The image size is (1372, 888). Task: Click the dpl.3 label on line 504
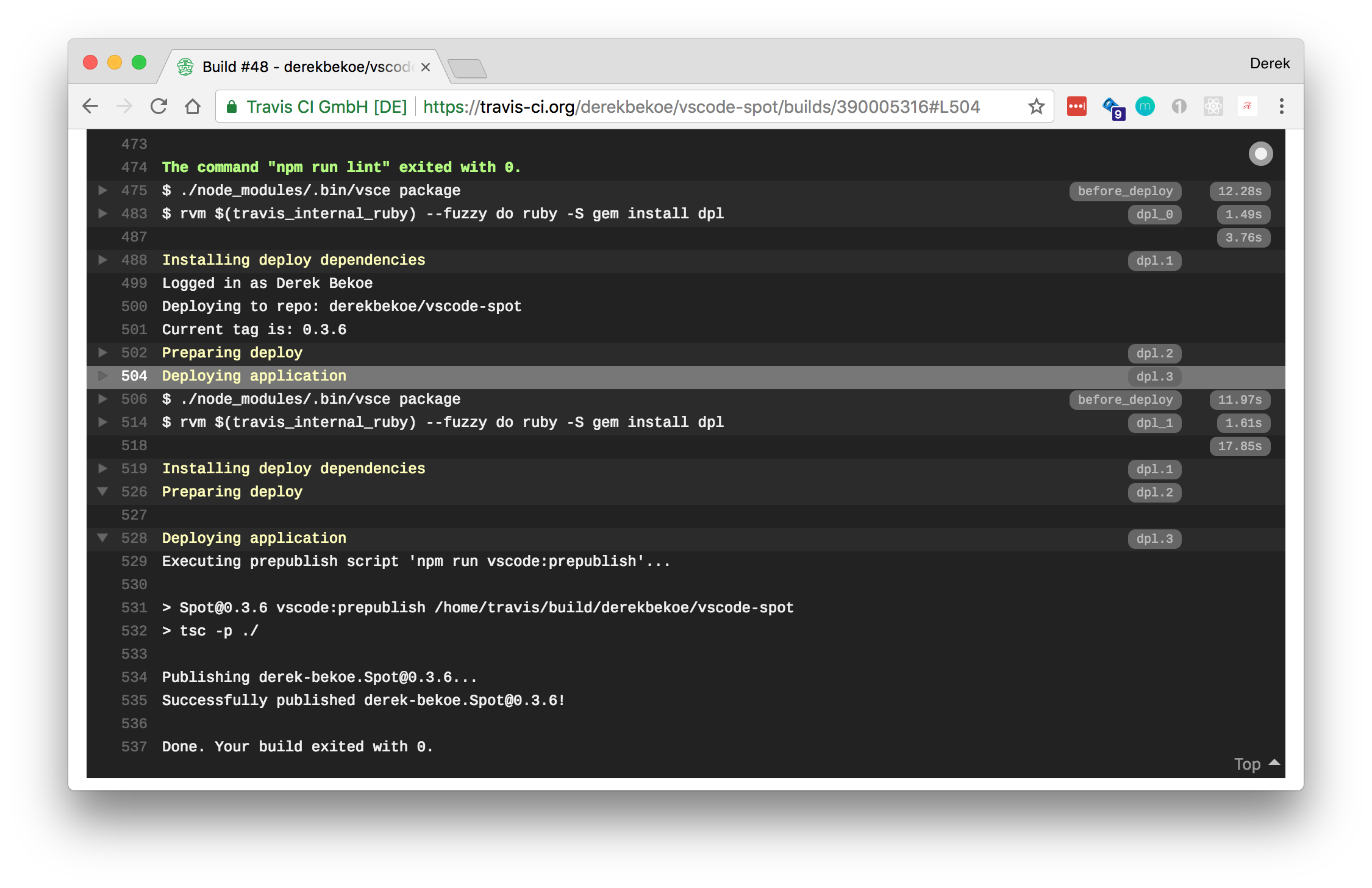coord(1154,376)
